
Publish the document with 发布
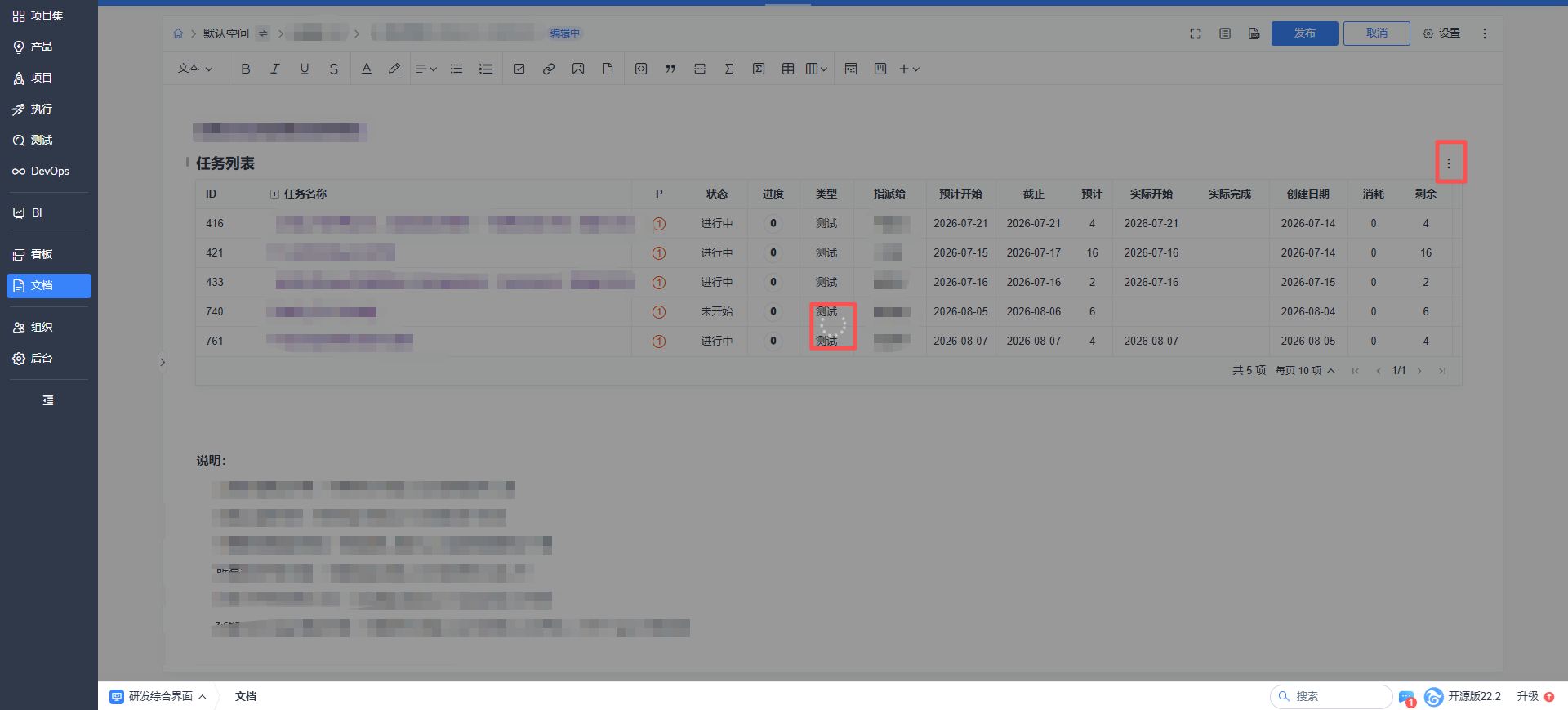(1304, 33)
